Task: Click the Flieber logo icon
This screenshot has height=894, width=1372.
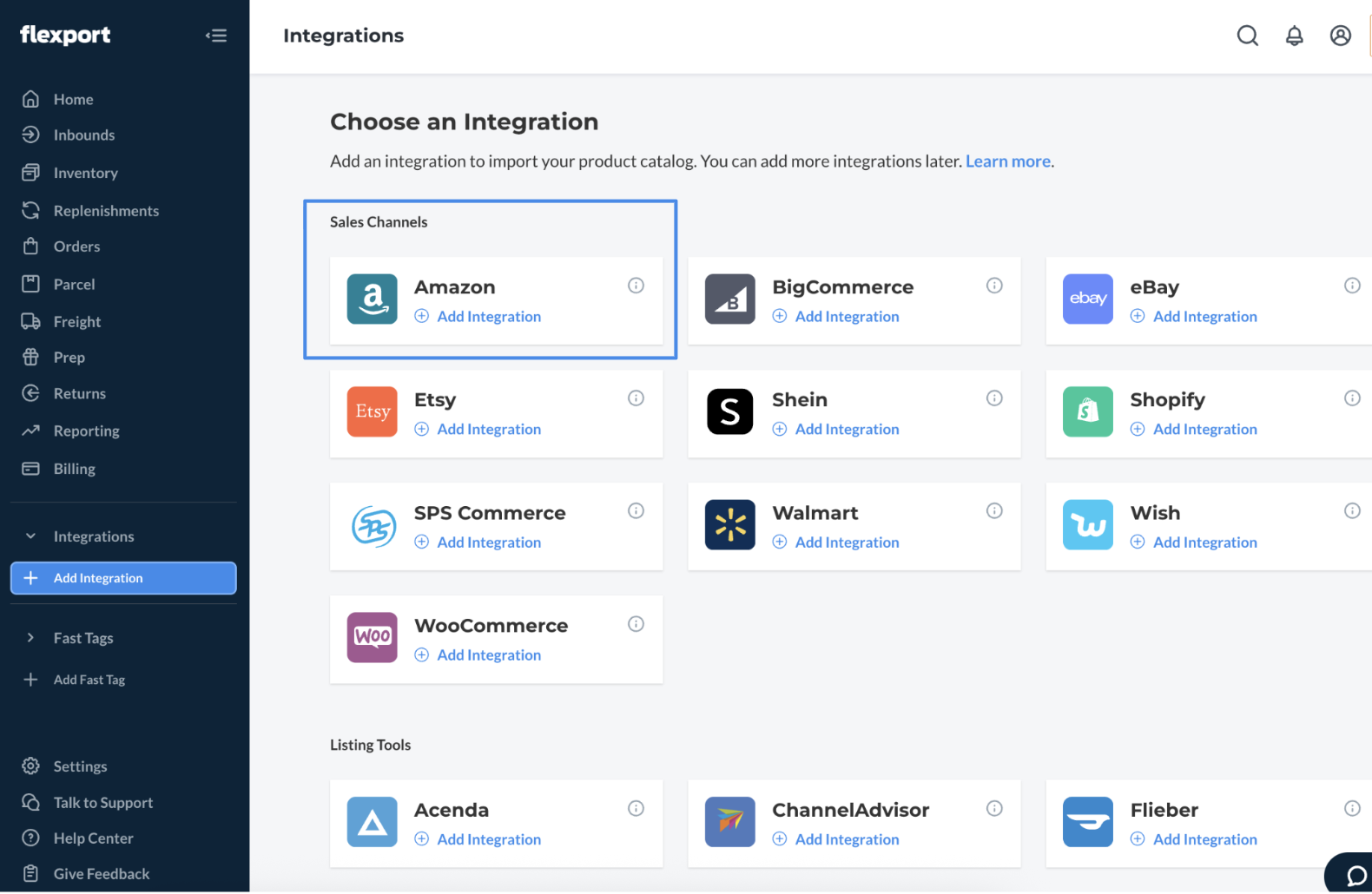Action: [1088, 822]
